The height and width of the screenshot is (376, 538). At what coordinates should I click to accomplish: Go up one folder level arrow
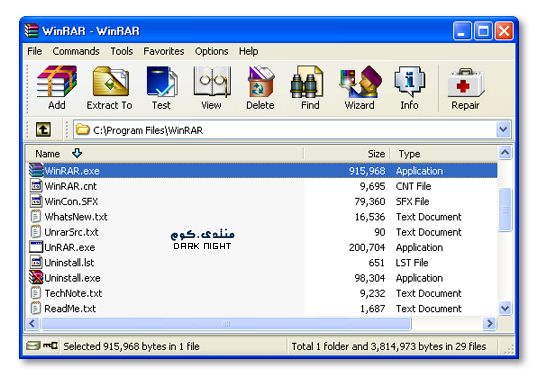pyautogui.click(x=43, y=130)
